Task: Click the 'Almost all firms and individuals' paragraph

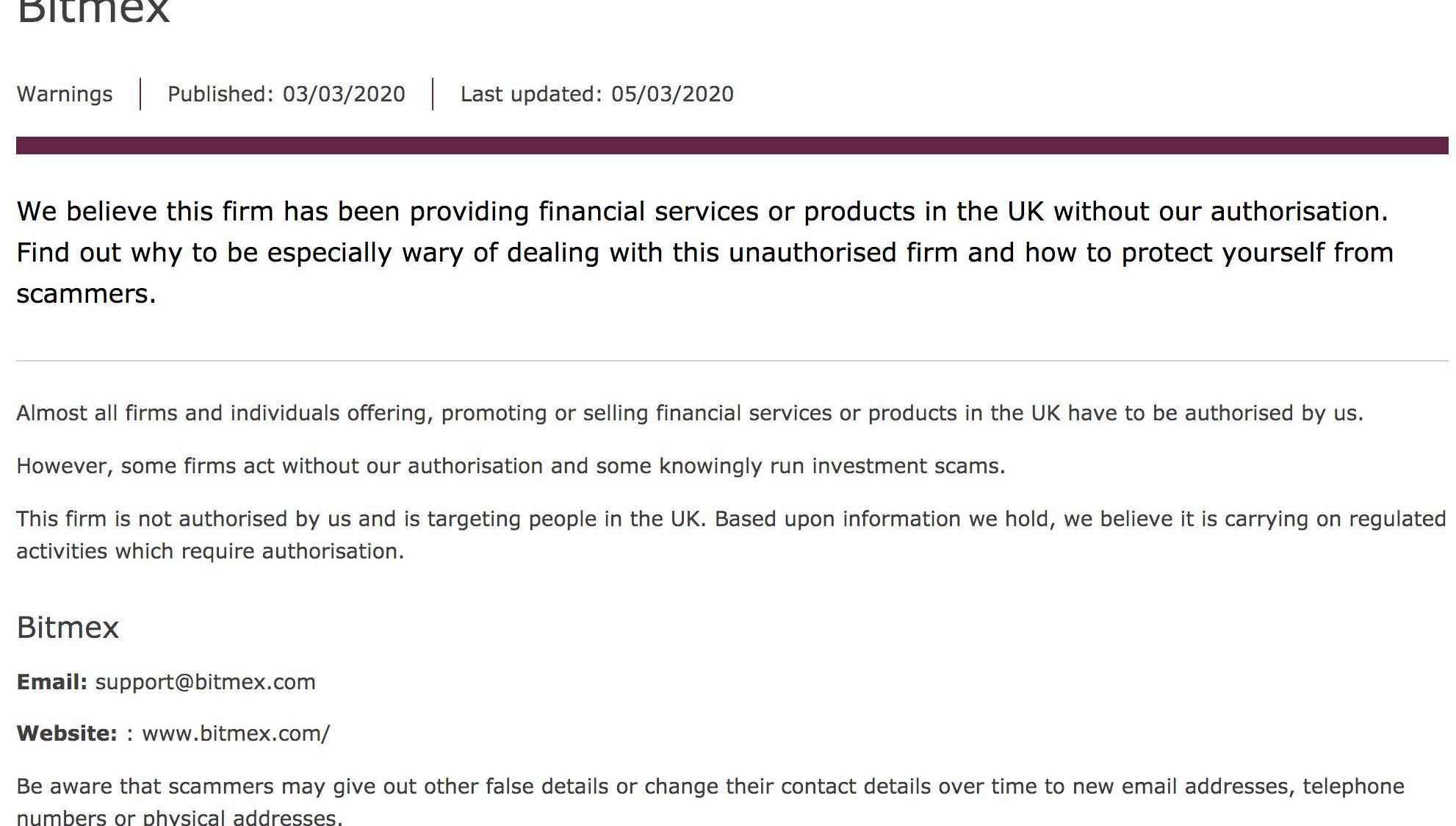Action: [x=689, y=413]
